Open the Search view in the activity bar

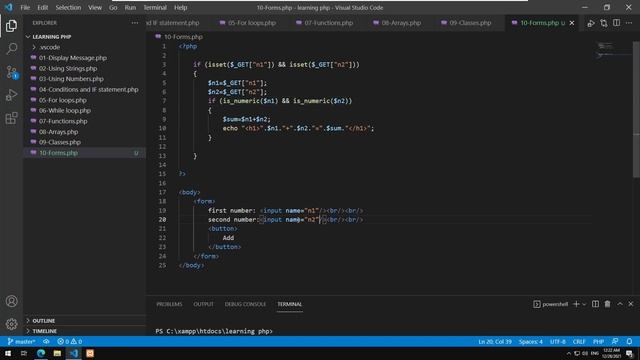[11, 49]
